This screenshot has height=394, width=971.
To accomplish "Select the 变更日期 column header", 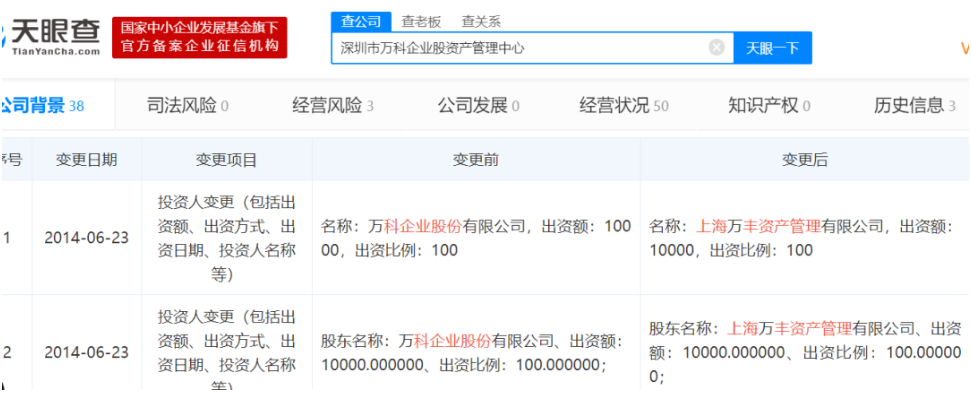I will [87, 160].
